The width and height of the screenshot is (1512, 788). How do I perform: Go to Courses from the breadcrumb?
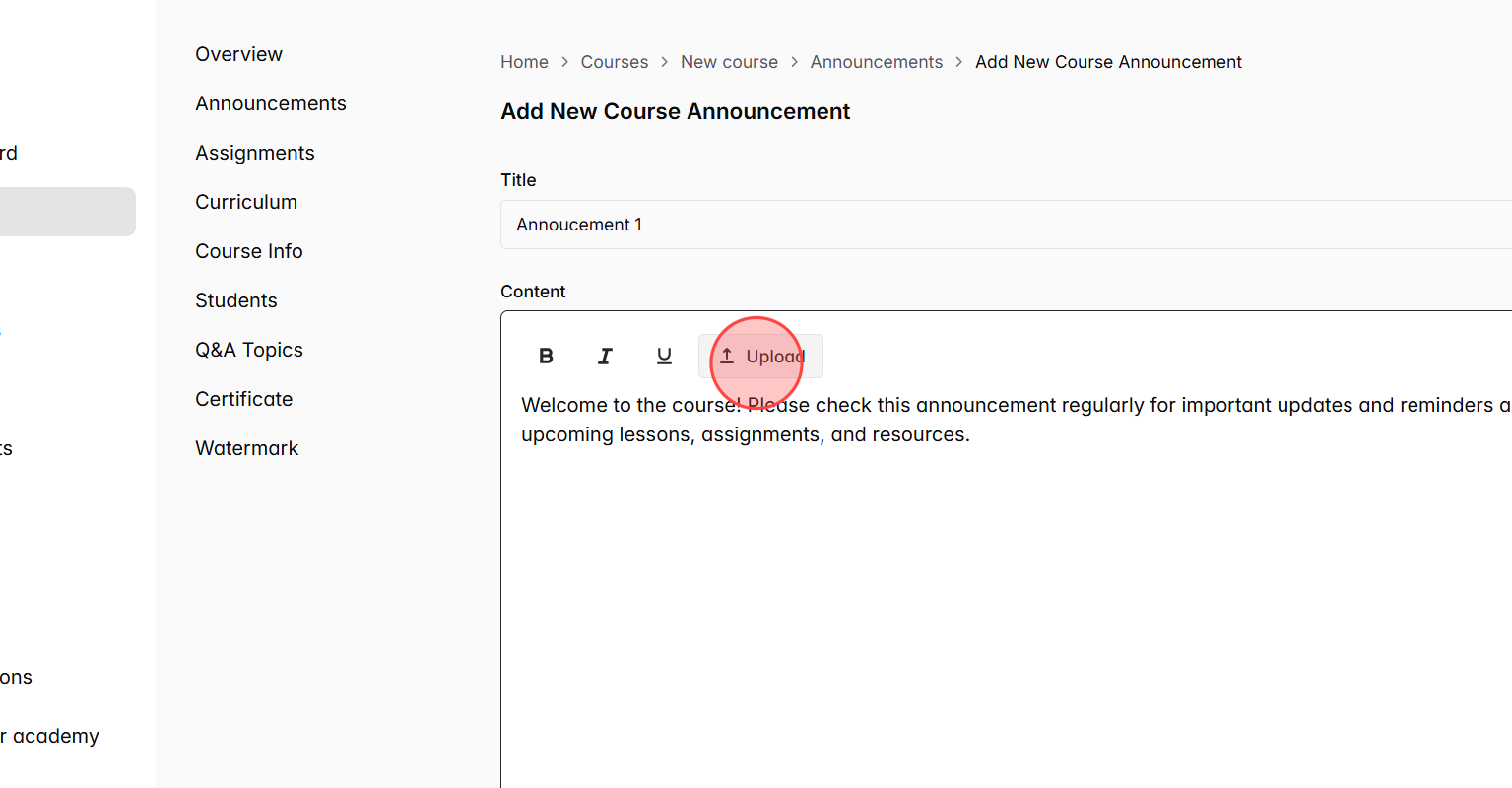coord(615,61)
